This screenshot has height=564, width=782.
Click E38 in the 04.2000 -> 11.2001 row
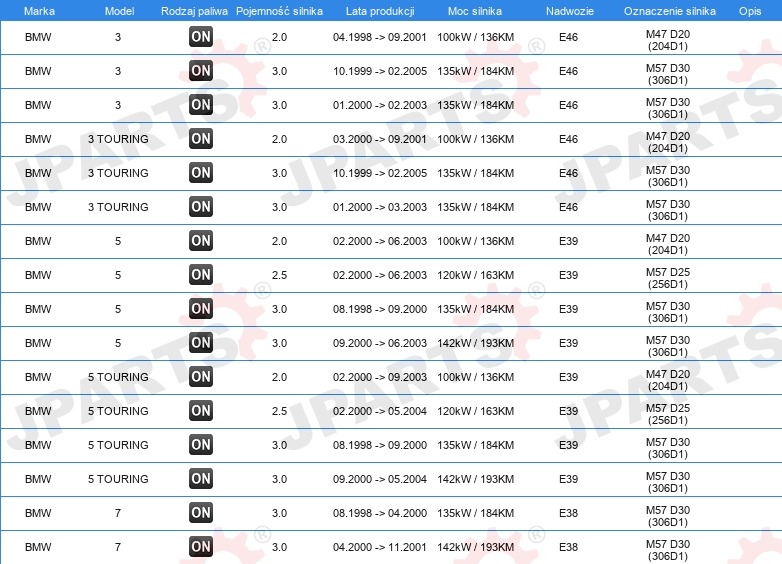[569, 547]
